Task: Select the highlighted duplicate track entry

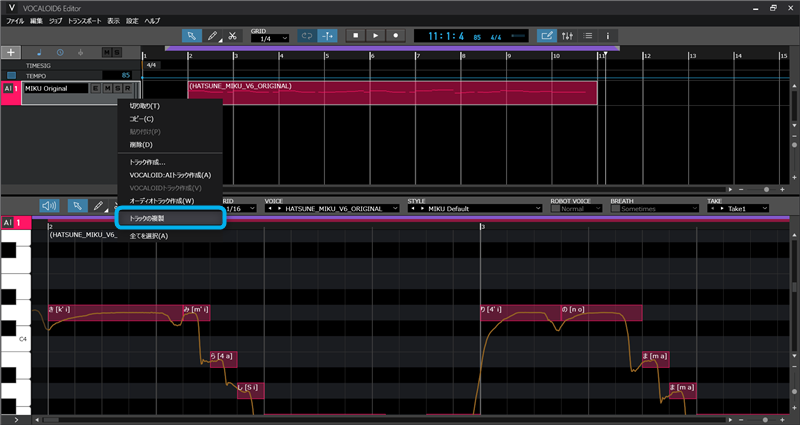Action: click(170, 218)
